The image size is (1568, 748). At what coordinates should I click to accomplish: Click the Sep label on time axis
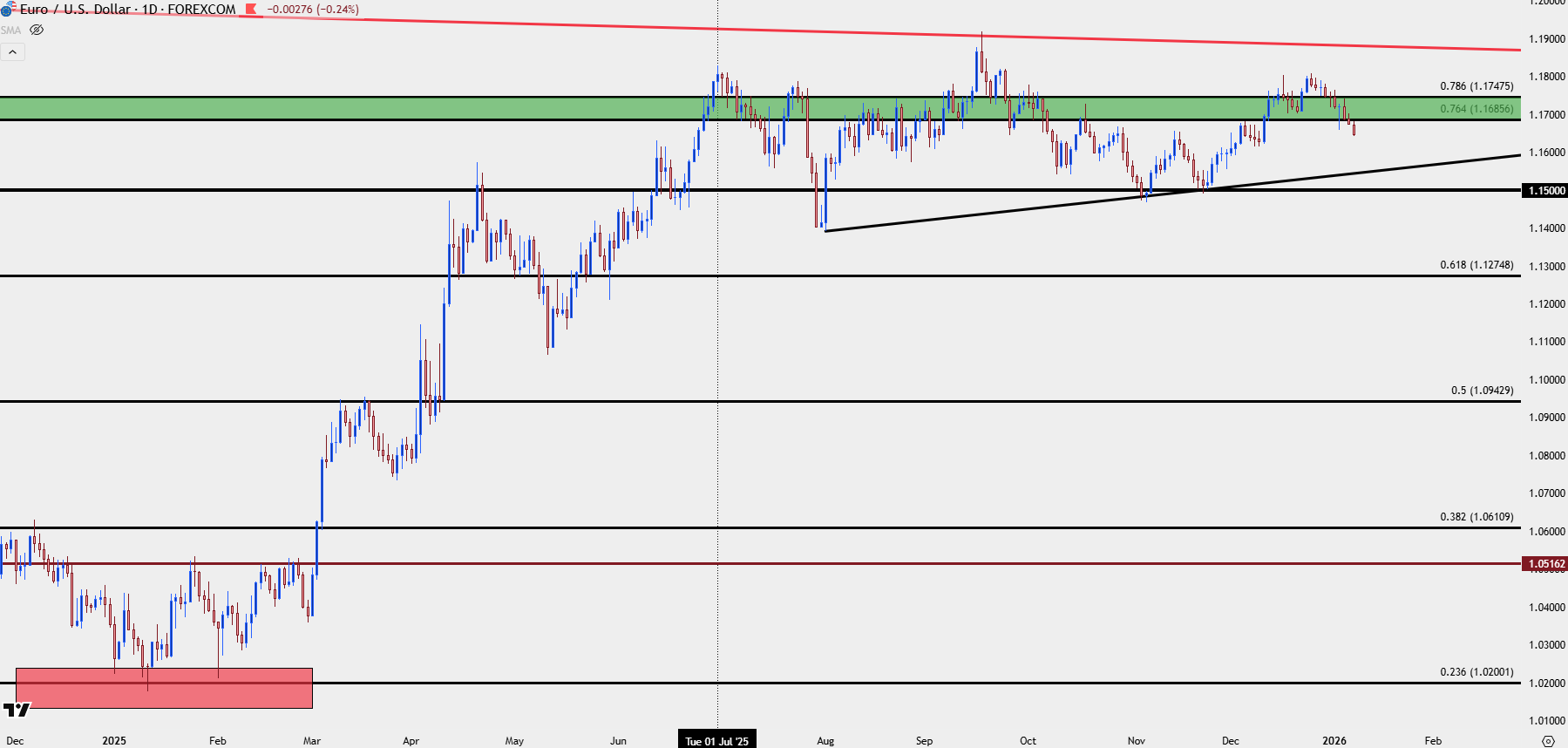coord(924,741)
